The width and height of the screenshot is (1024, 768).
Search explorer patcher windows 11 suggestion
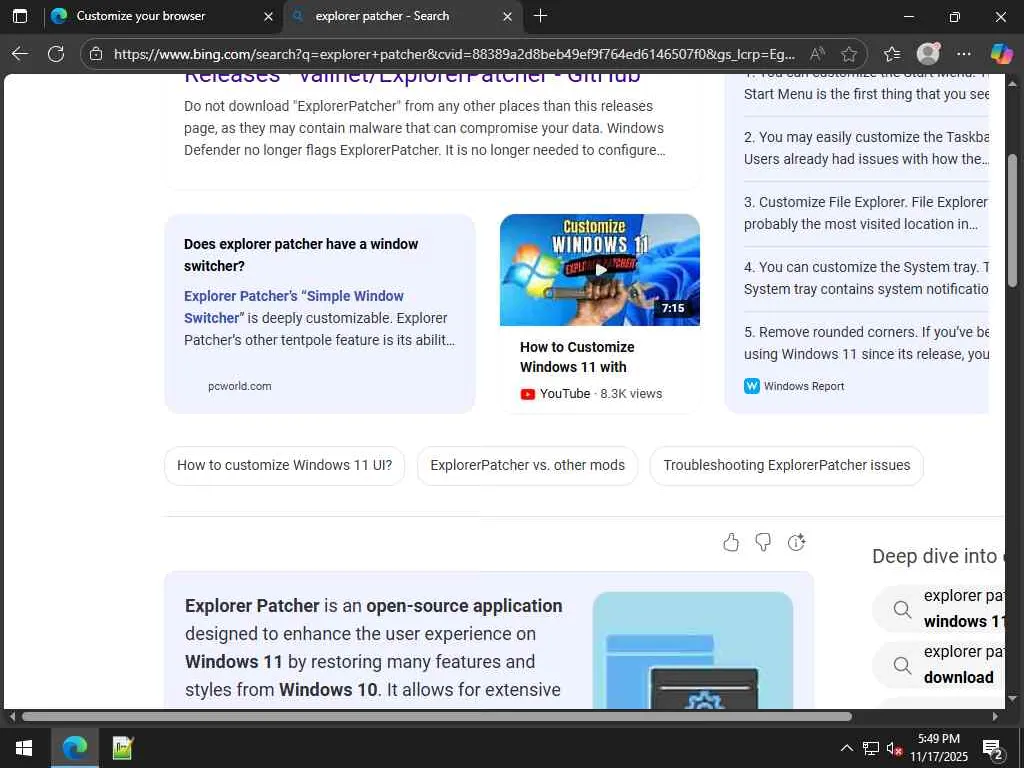pos(940,609)
